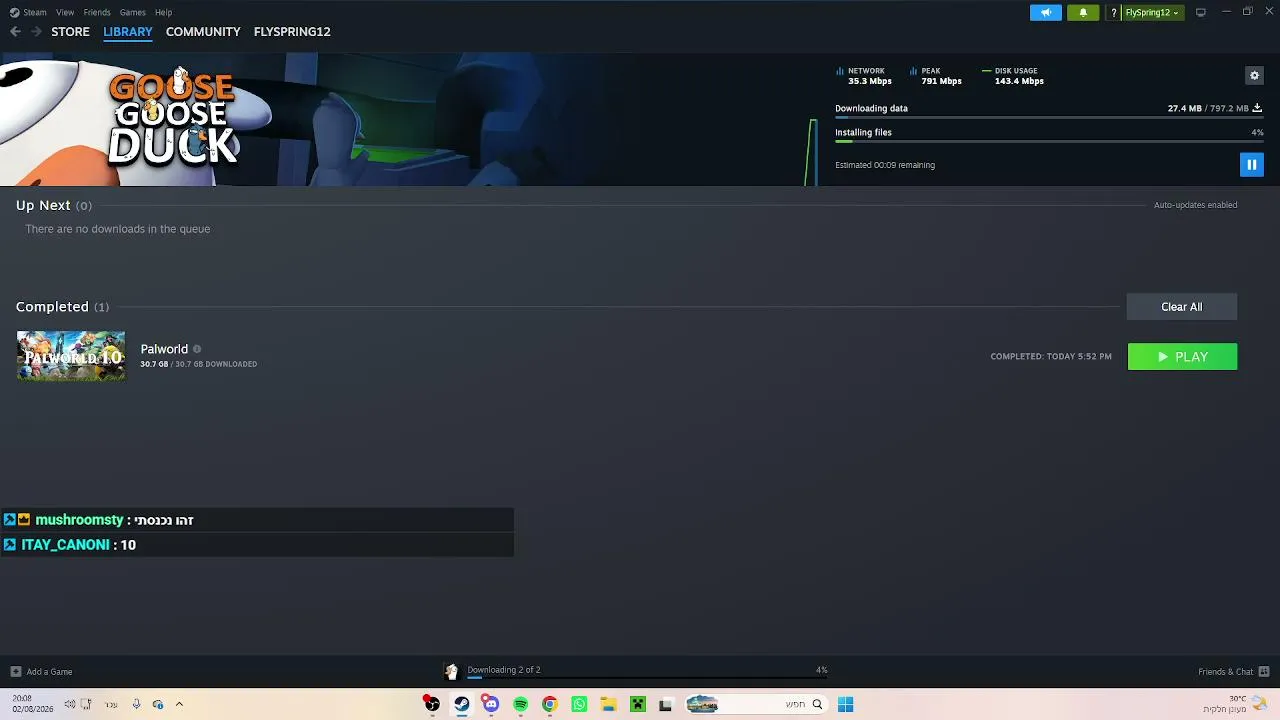
Task: Click the Downloading data progress bar
Action: click(x=1049, y=118)
